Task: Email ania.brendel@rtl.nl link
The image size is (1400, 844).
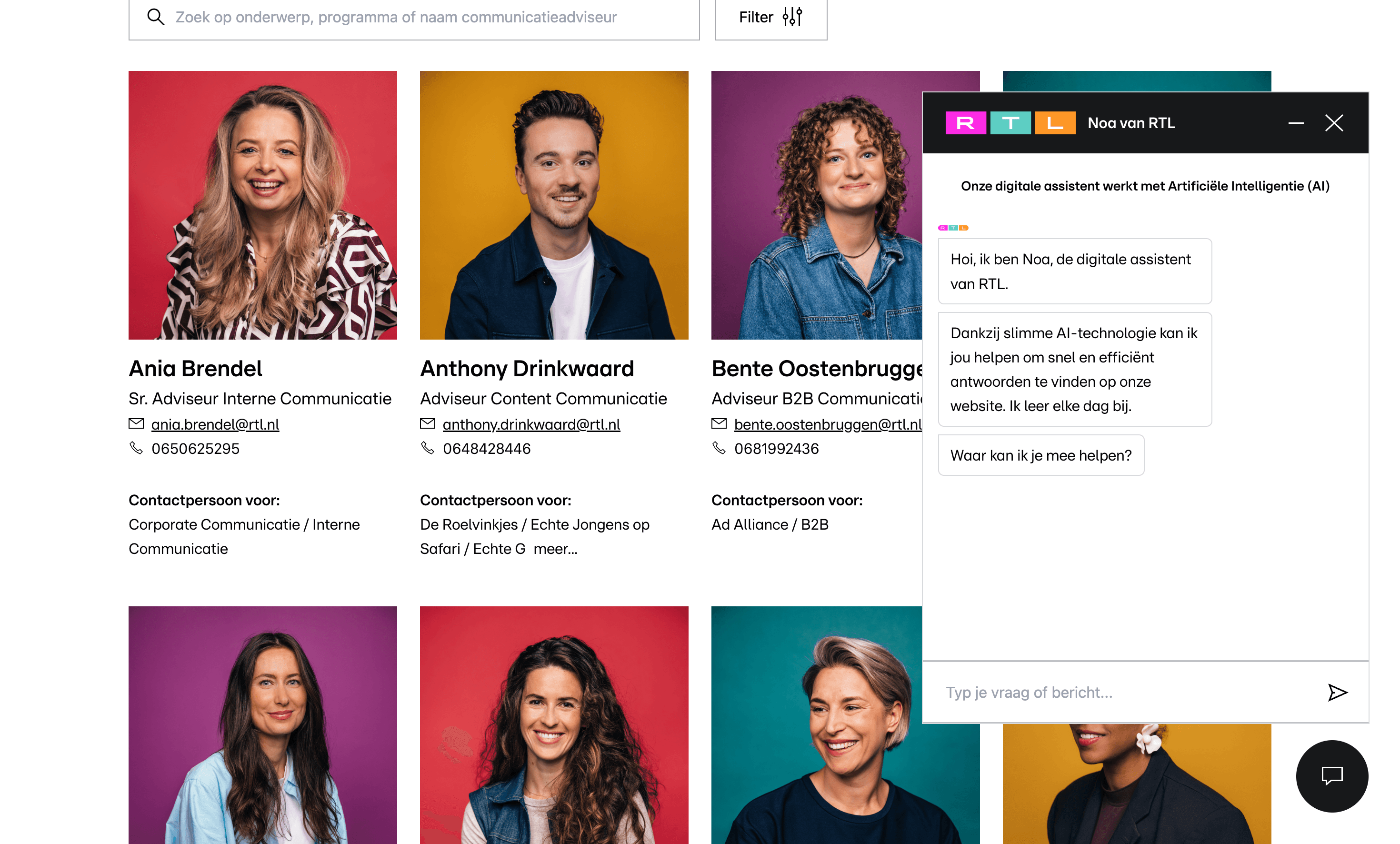Action: coord(215,424)
